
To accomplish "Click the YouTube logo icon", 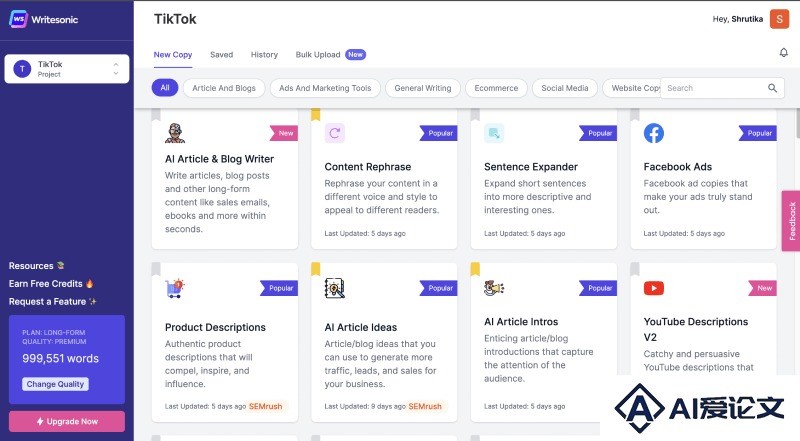I will (654, 288).
